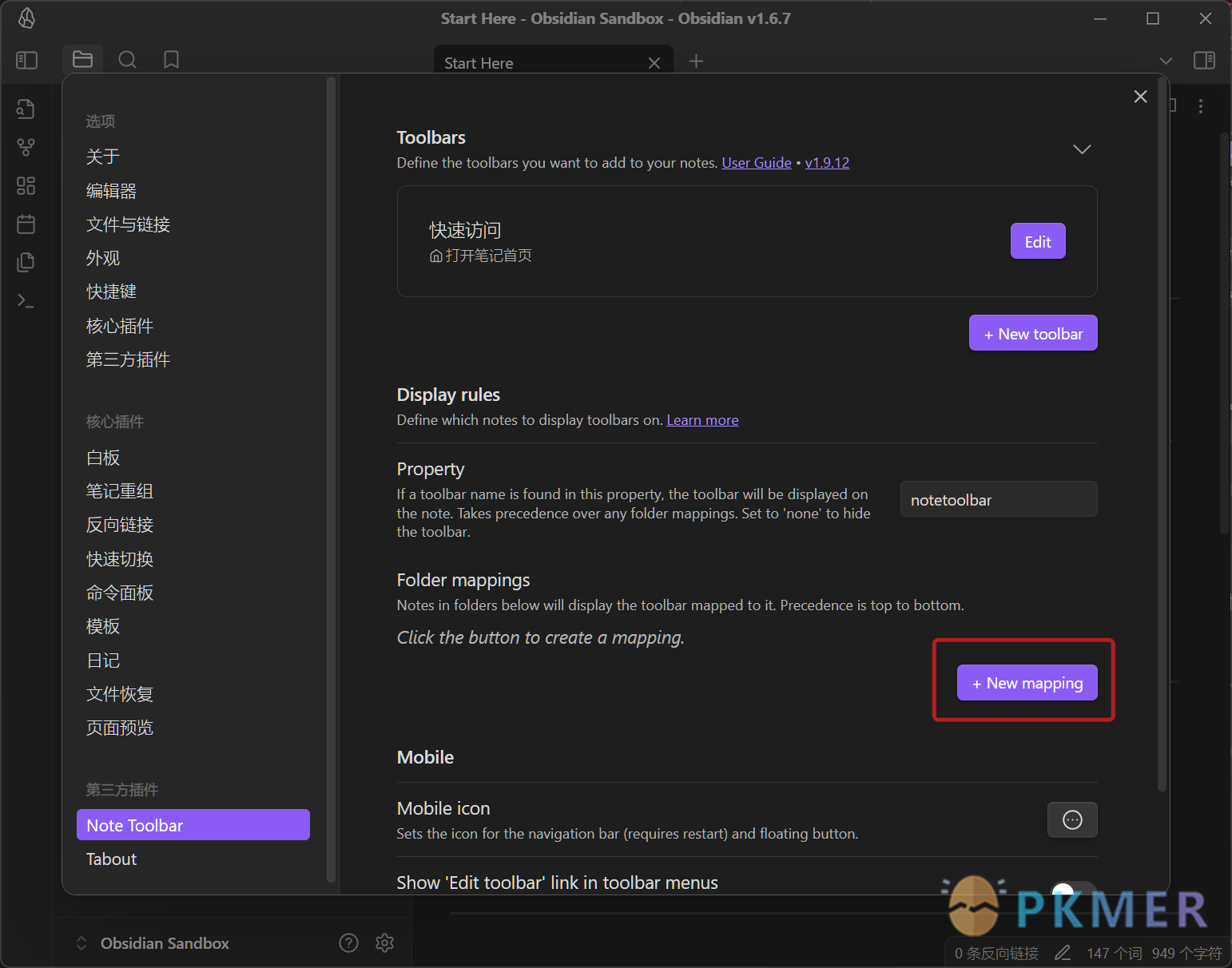Click the settings content scrollbar
The width and height of the screenshot is (1232, 968).
[1162, 435]
